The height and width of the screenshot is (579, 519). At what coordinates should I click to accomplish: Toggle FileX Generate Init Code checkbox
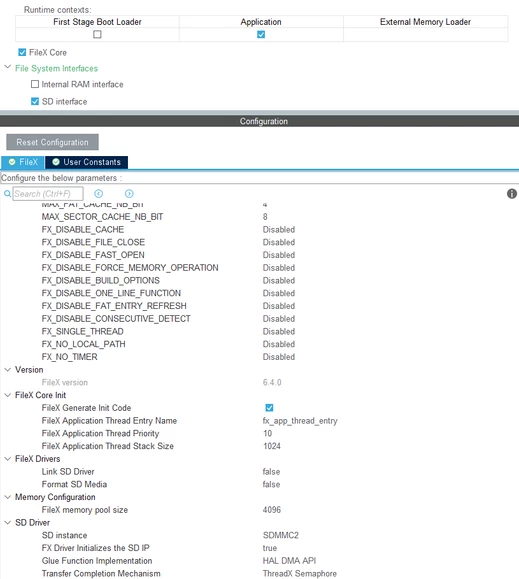point(269,408)
